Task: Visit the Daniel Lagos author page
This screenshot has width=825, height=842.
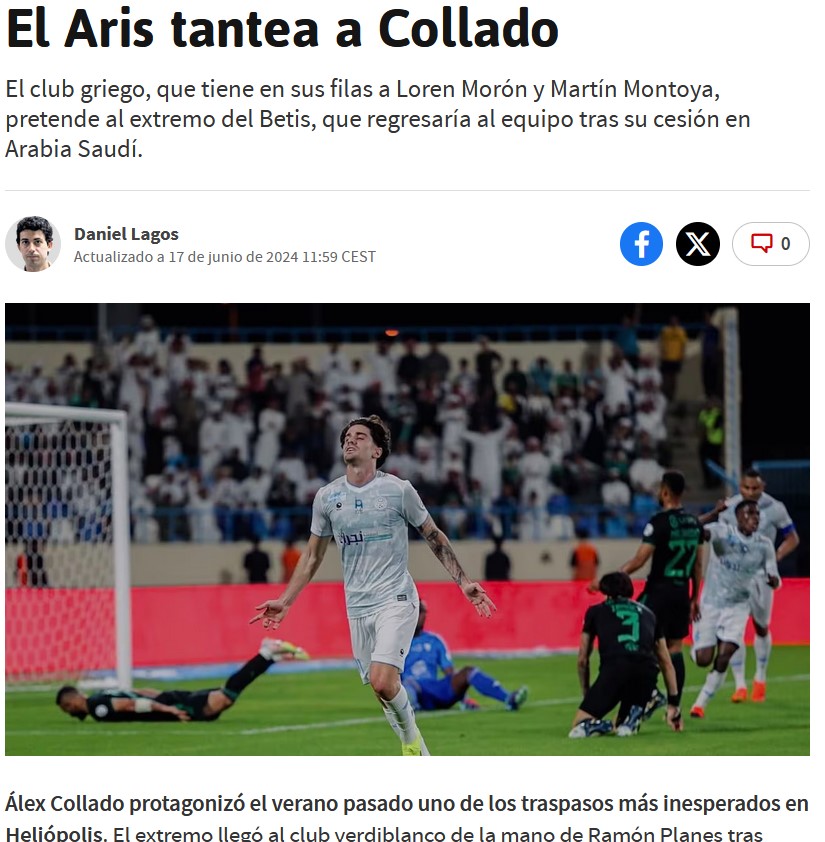Action: [x=126, y=234]
